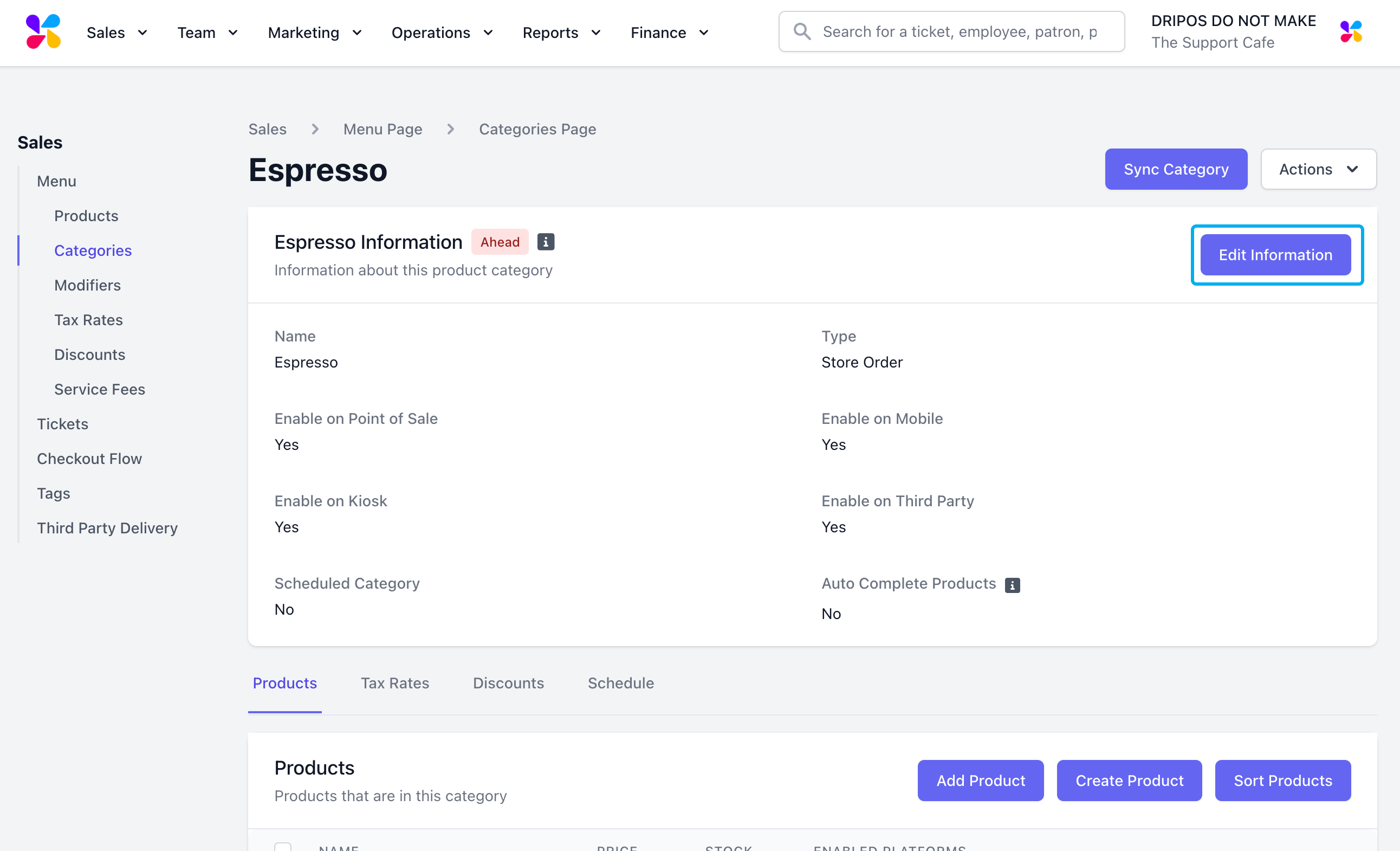Click info icon beside Auto Complete Products
The height and width of the screenshot is (851, 1400).
[x=1012, y=585]
